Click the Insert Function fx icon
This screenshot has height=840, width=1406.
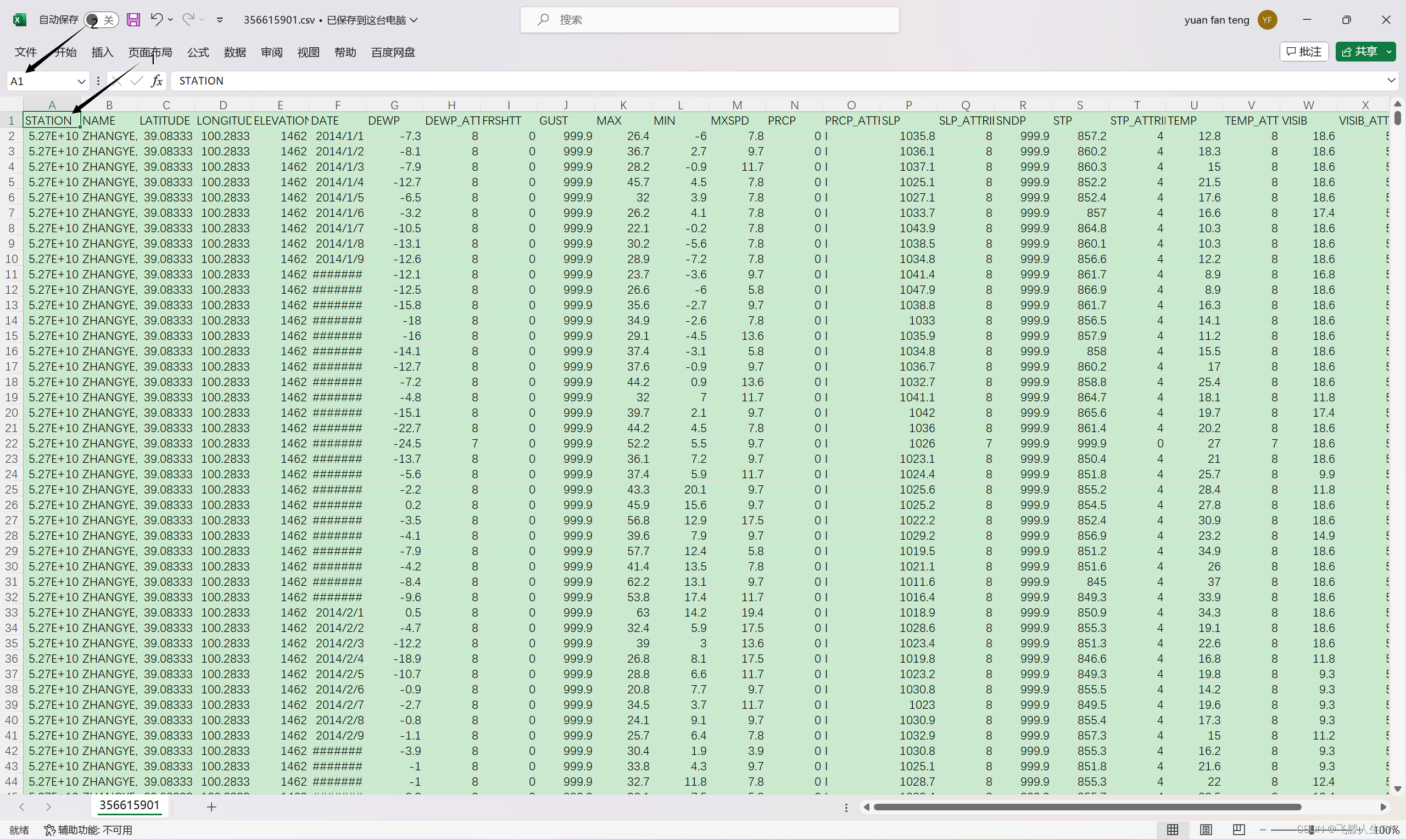[x=157, y=81]
